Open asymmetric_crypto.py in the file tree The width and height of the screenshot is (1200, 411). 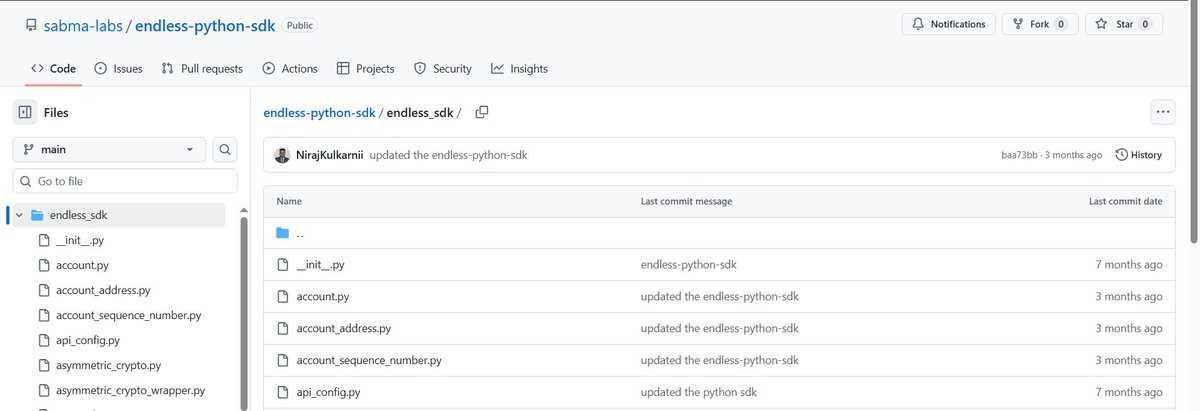[108, 365]
